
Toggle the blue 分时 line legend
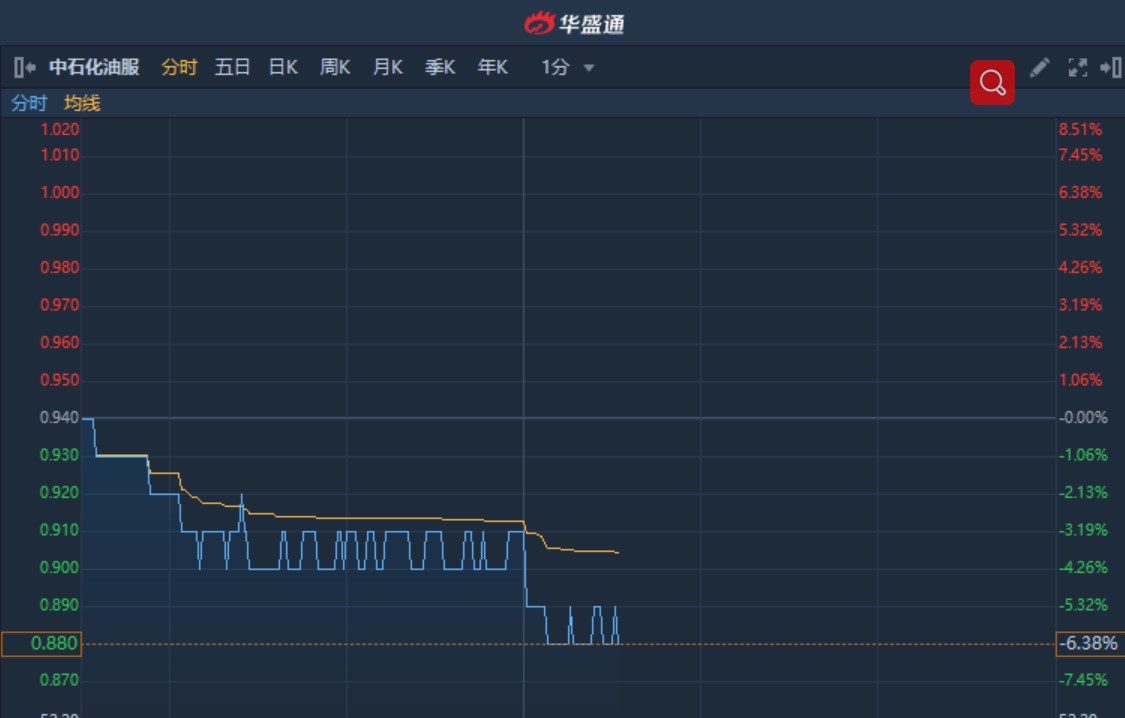[29, 103]
